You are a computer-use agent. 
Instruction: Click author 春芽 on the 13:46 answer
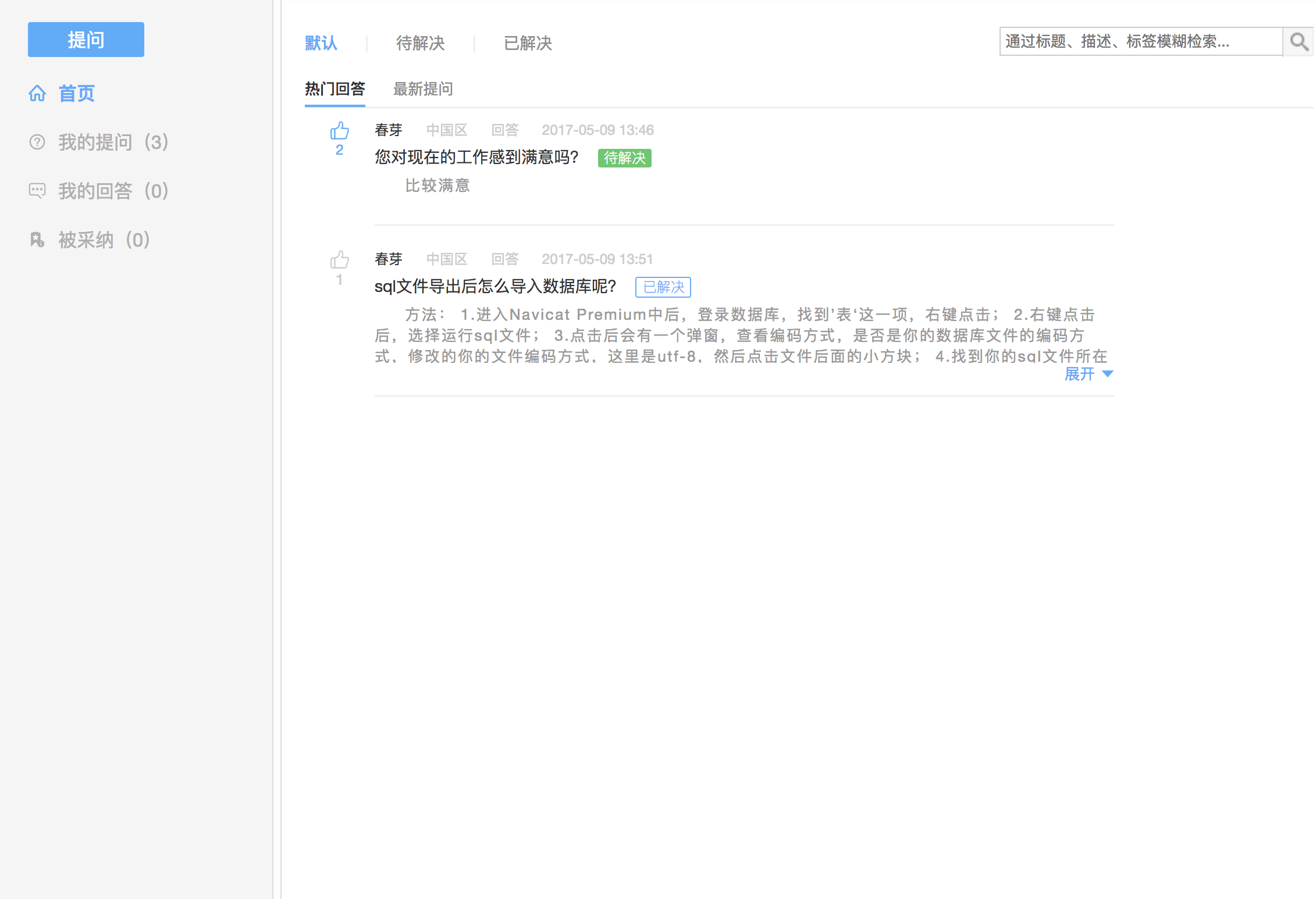pos(389,130)
